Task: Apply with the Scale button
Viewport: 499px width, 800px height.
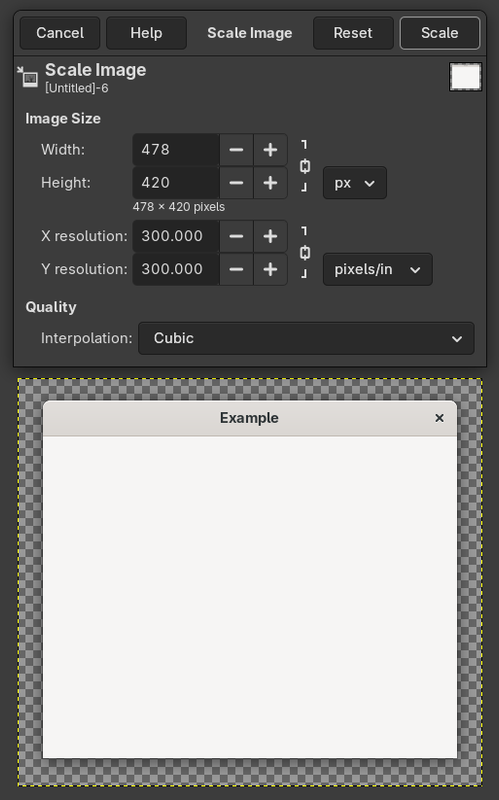Action: (x=439, y=33)
